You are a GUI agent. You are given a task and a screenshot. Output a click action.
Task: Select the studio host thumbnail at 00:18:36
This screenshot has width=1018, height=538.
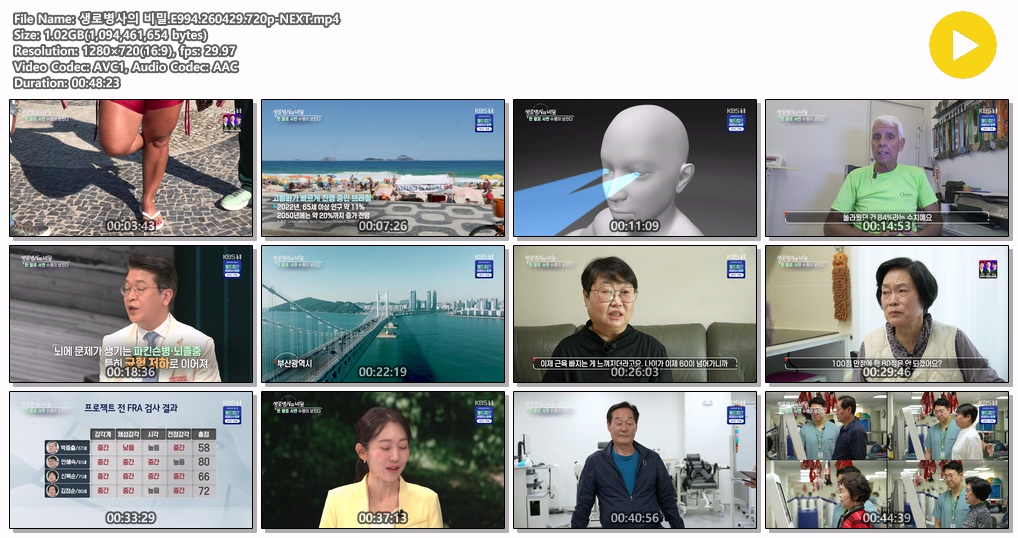tap(131, 314)
